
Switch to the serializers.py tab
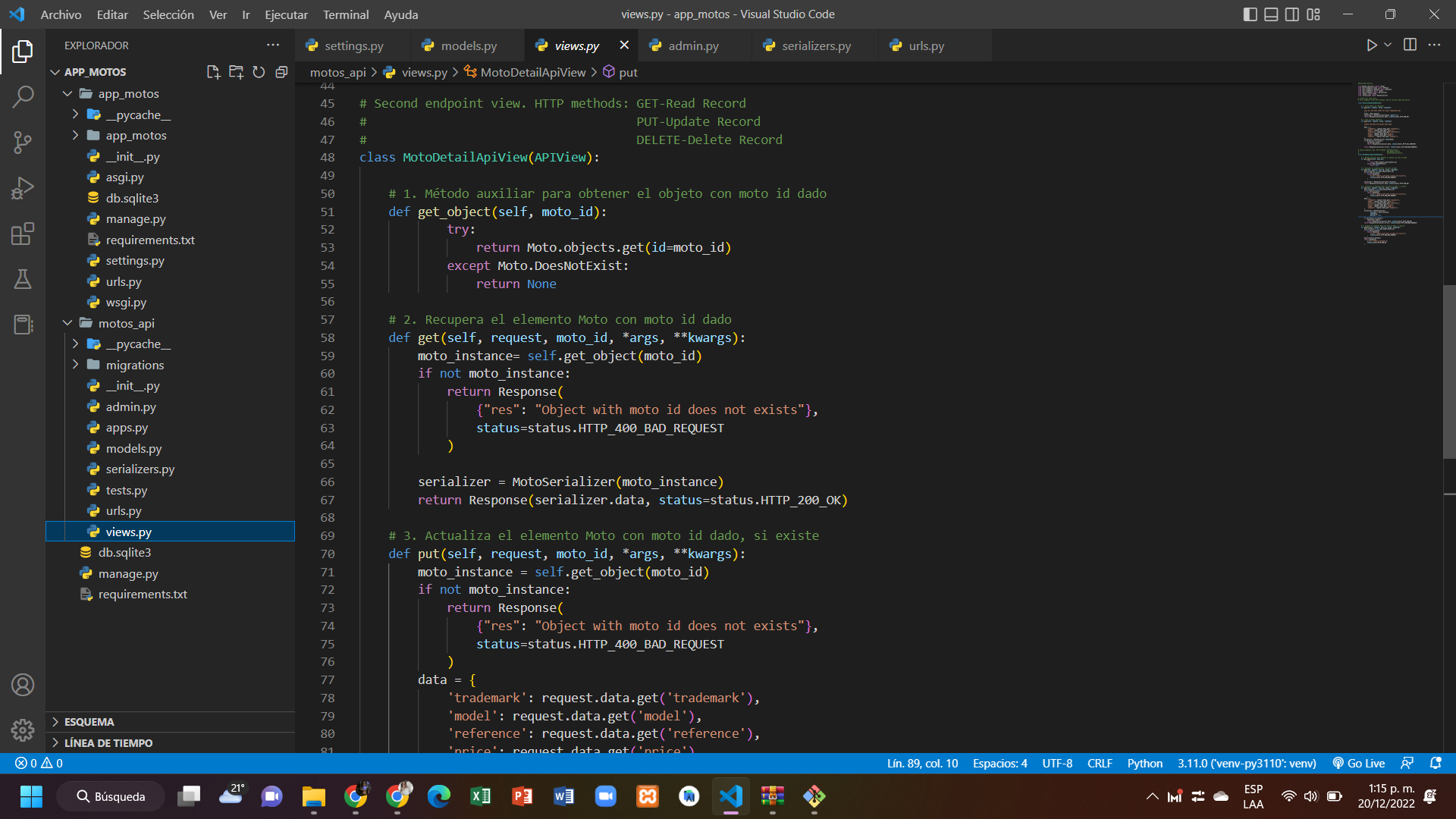(815, 45)
